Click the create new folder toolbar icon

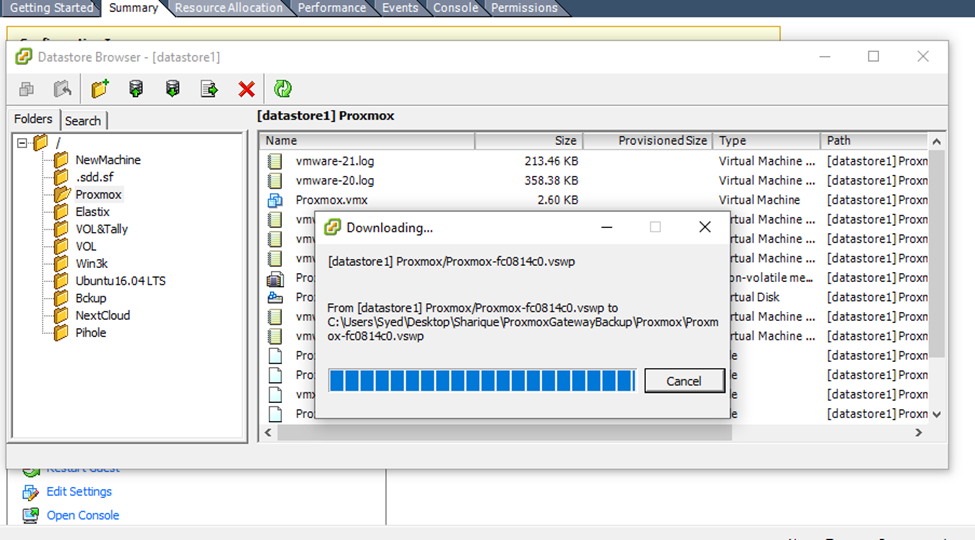pos(99,89)
